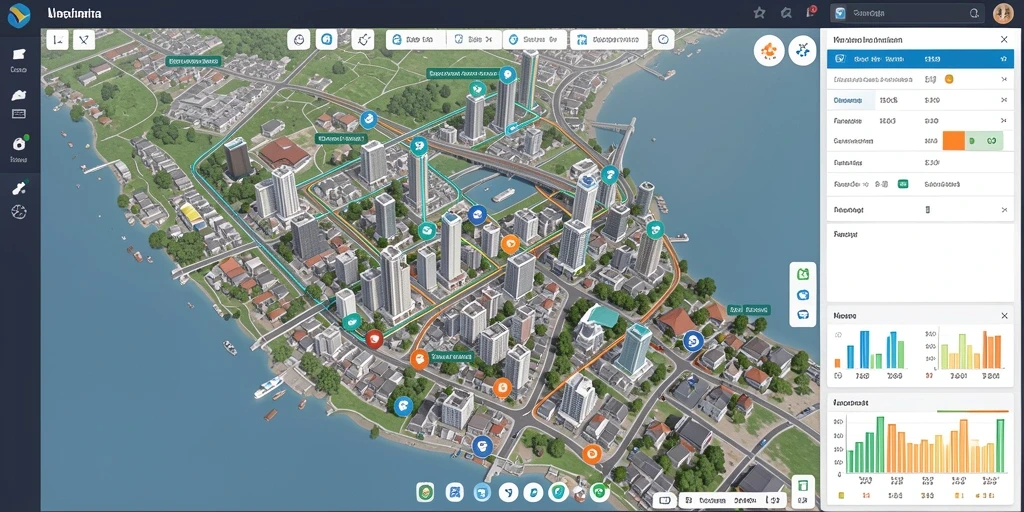Collapse the small bar charts panel
Viewport: 1024px width, 512px height.
[1004, 316]
